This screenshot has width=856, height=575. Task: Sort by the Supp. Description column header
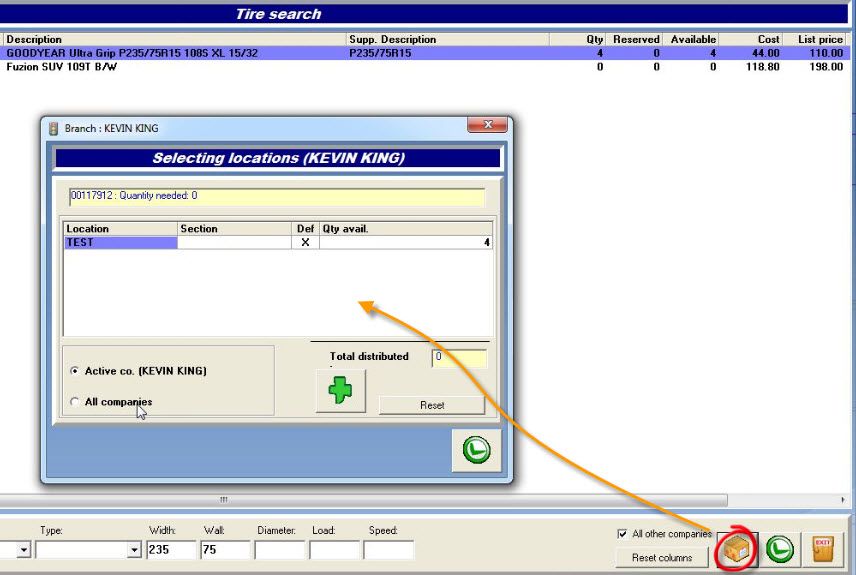click(448, 39)
